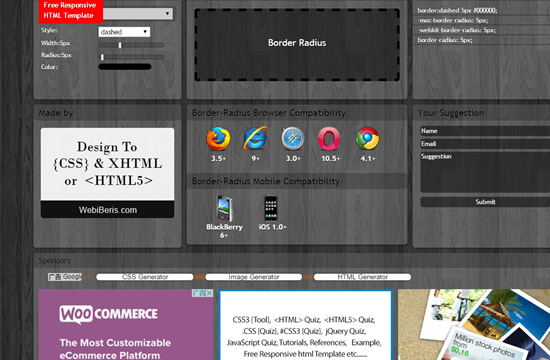
Task: Click the iOS iPhone icon
Action: 271,208
